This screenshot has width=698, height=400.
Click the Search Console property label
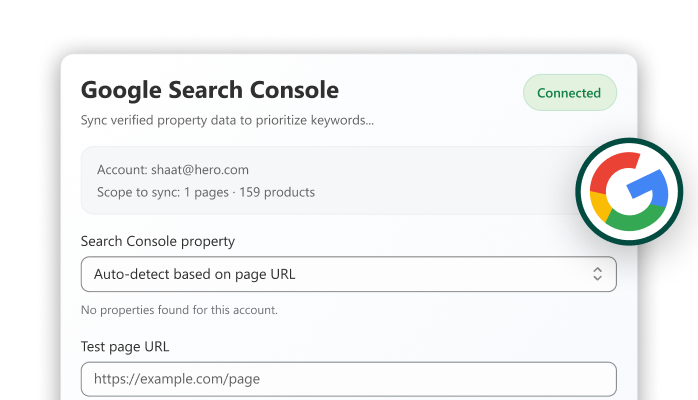[x=158, y=241]
